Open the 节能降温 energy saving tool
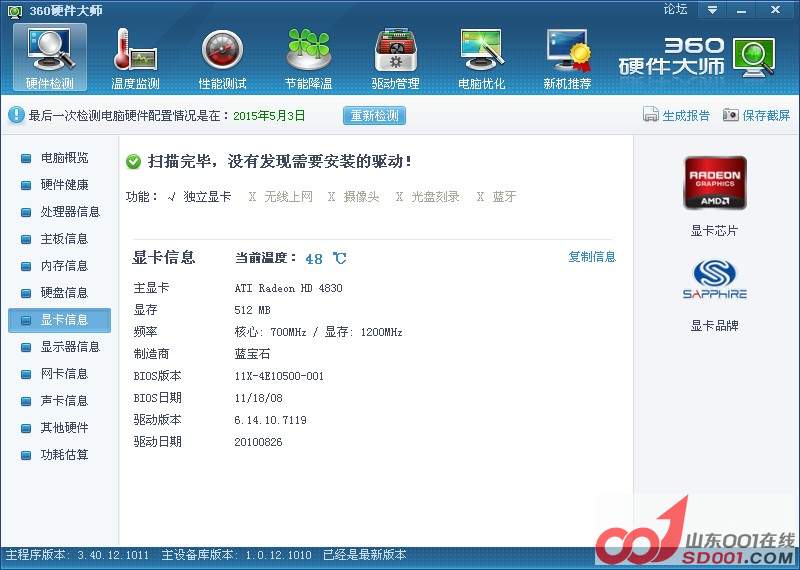This screenshot has width=800, height=570. (x=309, y=58)
